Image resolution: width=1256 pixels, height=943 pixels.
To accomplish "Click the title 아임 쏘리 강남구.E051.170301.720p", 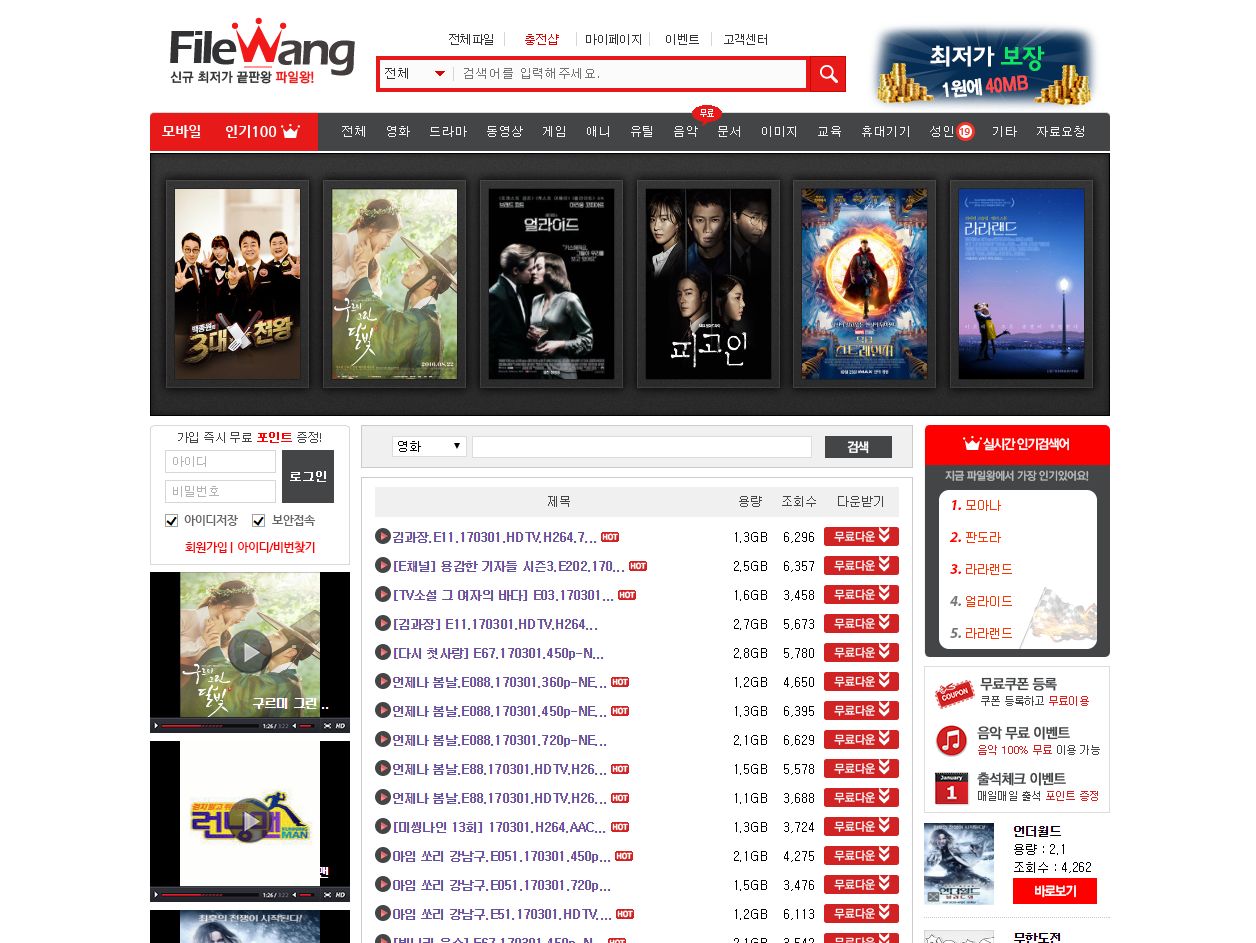I will pos(501,885).
